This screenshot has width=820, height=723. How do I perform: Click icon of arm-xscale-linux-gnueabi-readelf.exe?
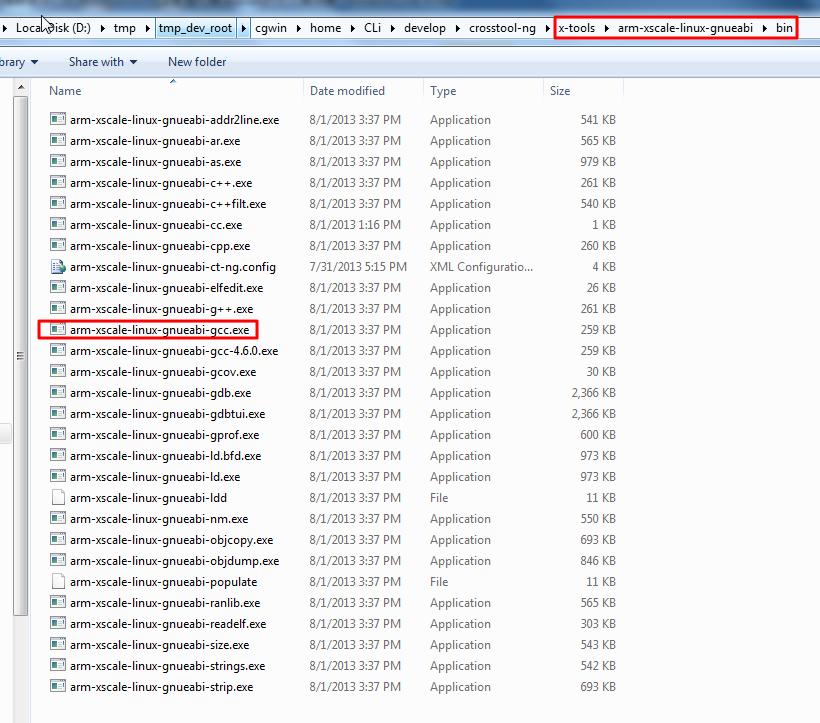[x=58, y=623]
